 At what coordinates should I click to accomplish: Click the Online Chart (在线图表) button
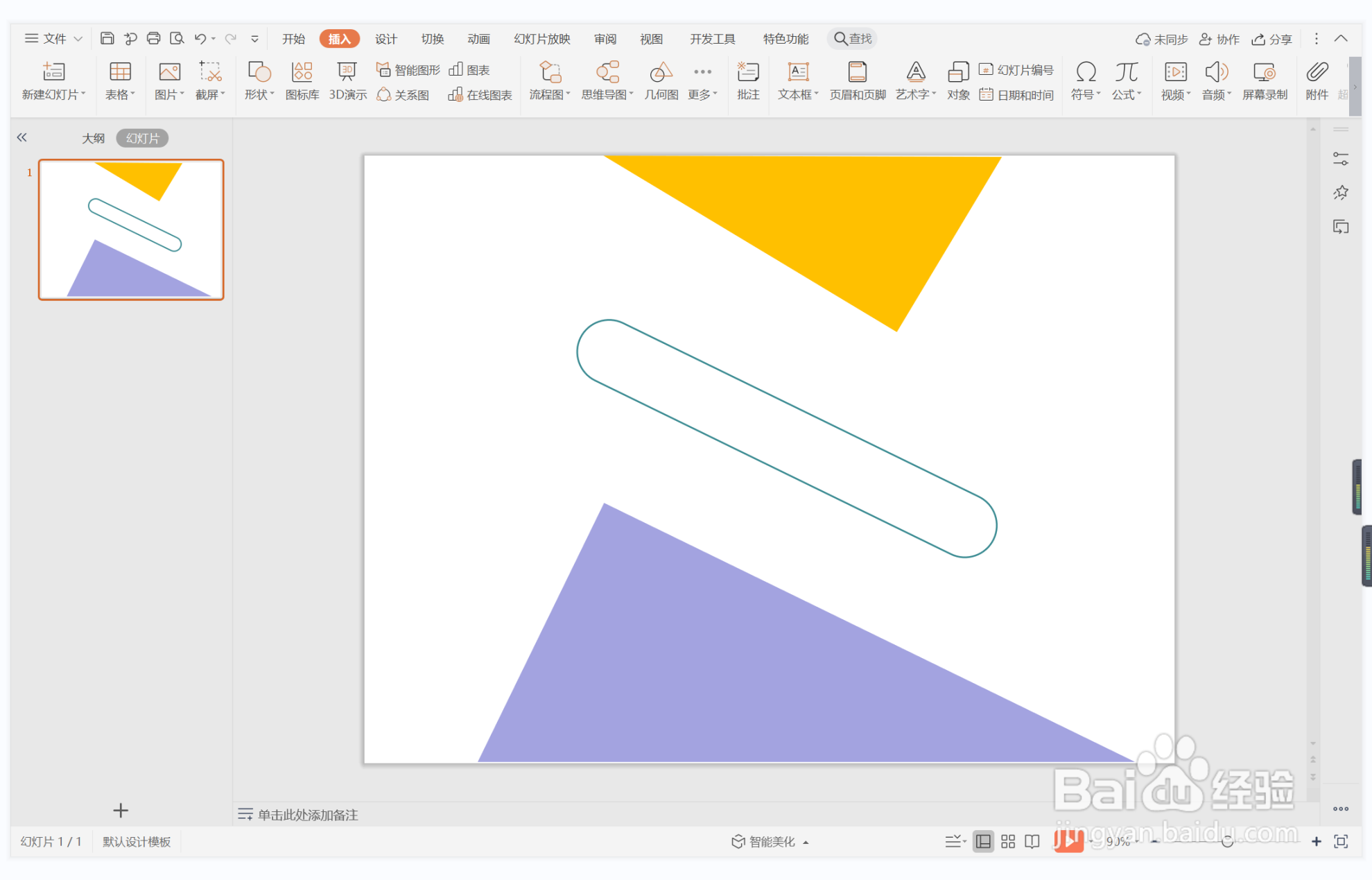[480, 95]
